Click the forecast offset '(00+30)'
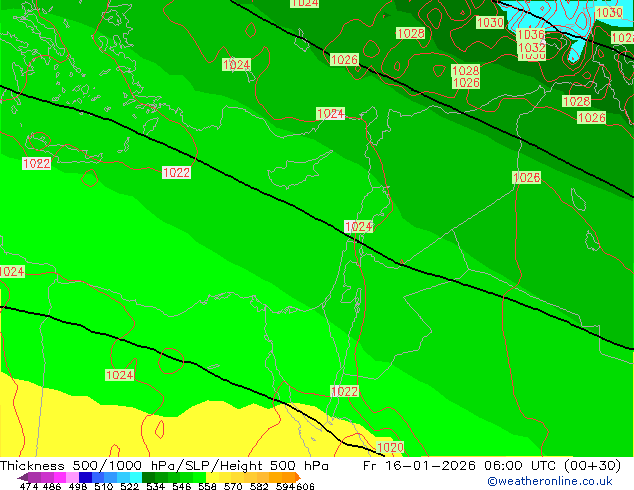 (x=592, y=466)
